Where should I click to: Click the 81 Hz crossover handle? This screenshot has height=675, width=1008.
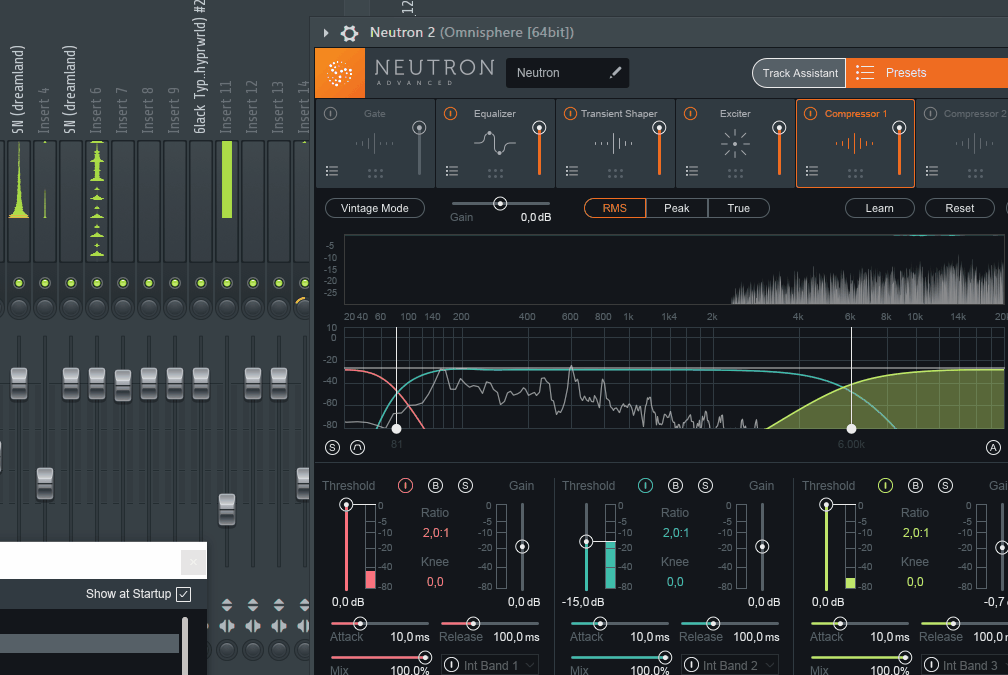(x=397, y=428)
